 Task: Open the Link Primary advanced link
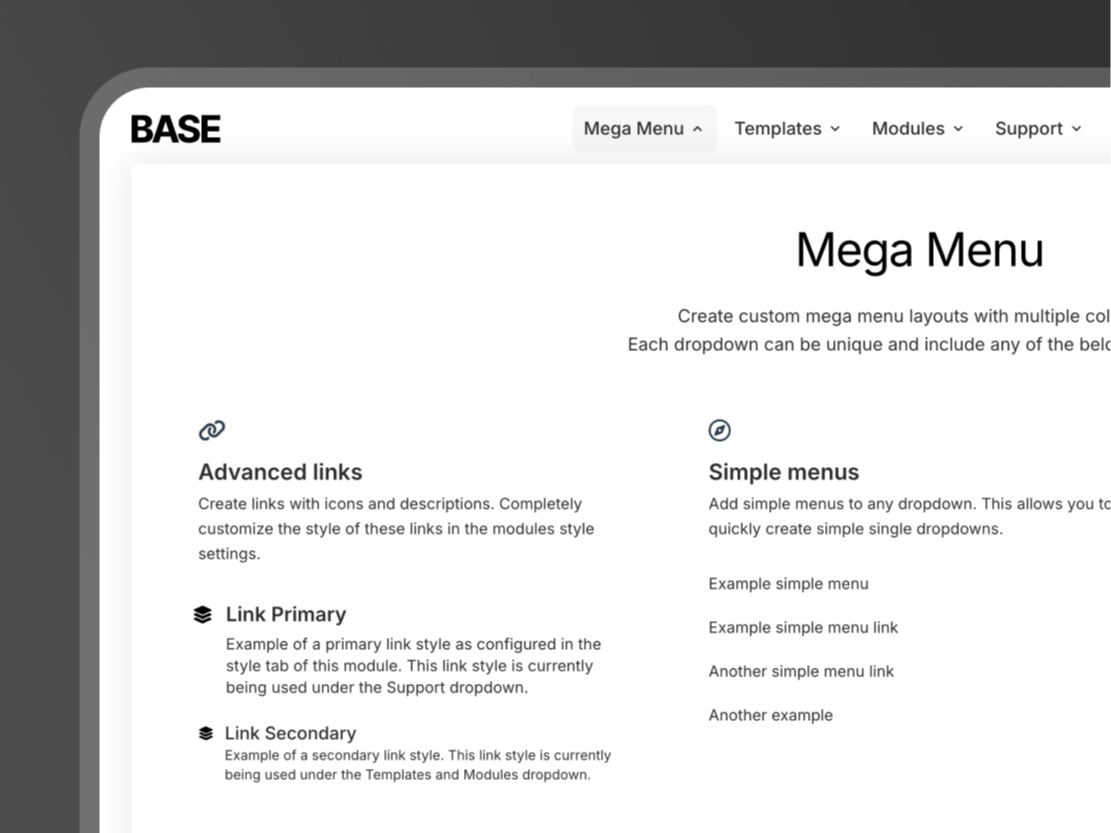coord(286,614)
